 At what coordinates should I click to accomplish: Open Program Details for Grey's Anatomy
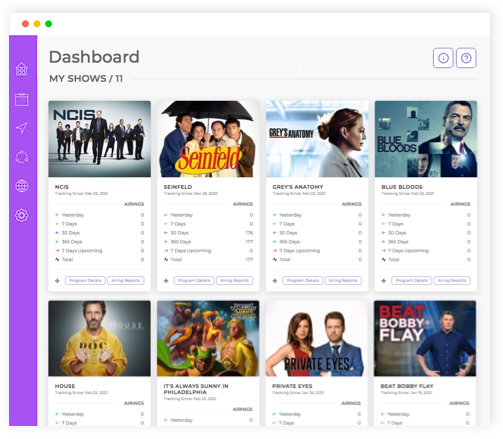(x=303, y=281)
